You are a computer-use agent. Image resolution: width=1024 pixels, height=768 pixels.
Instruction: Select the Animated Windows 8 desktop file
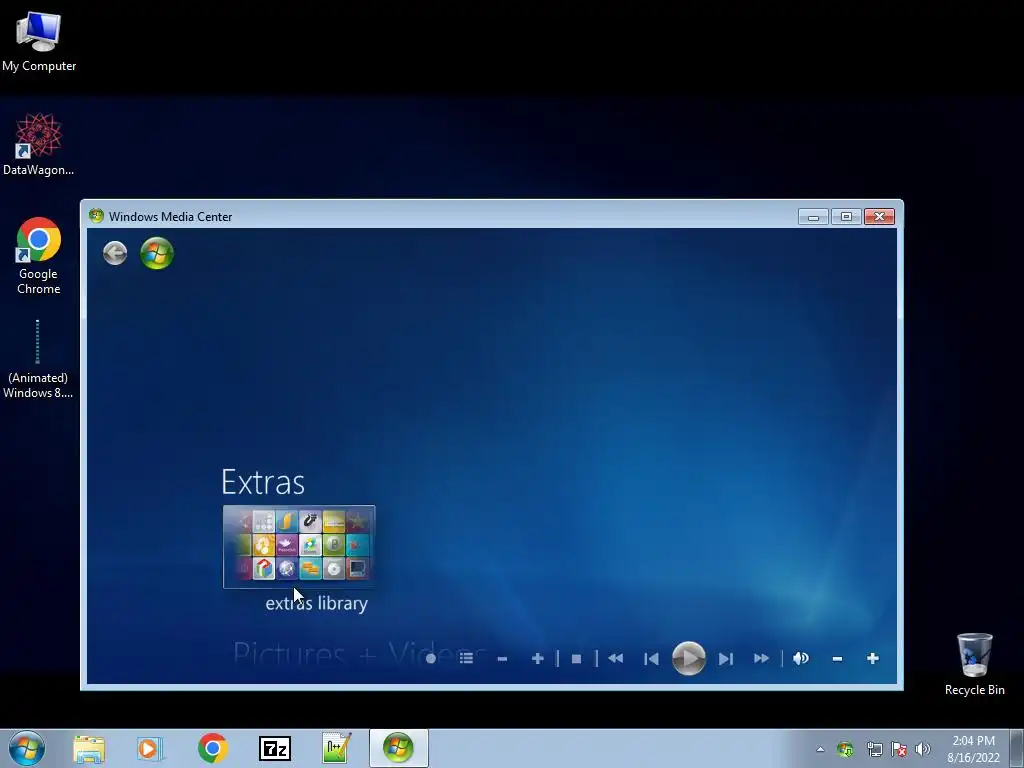(38, 359)
